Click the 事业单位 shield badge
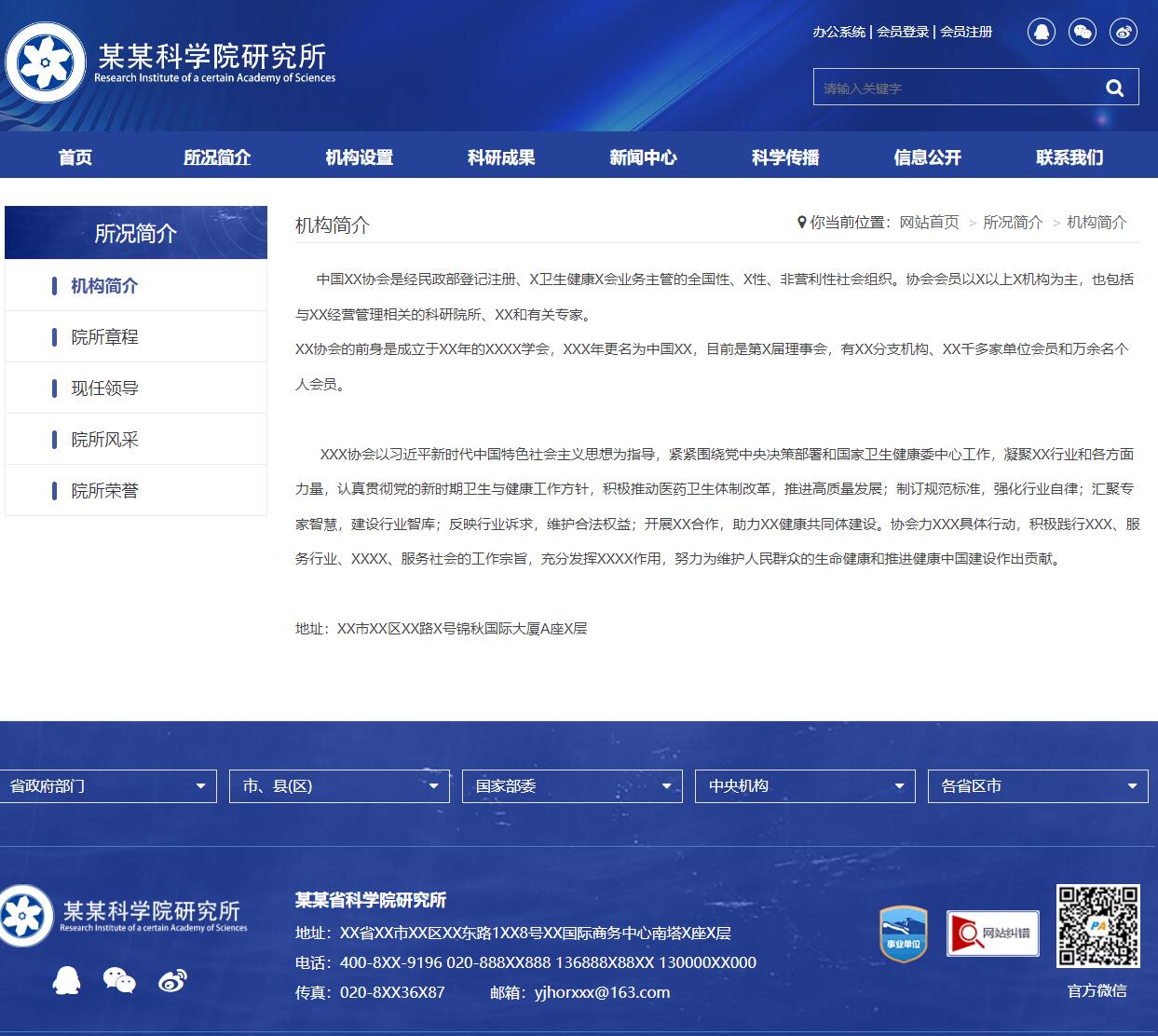1158x1036 pixels. click(x=904, y=933)
